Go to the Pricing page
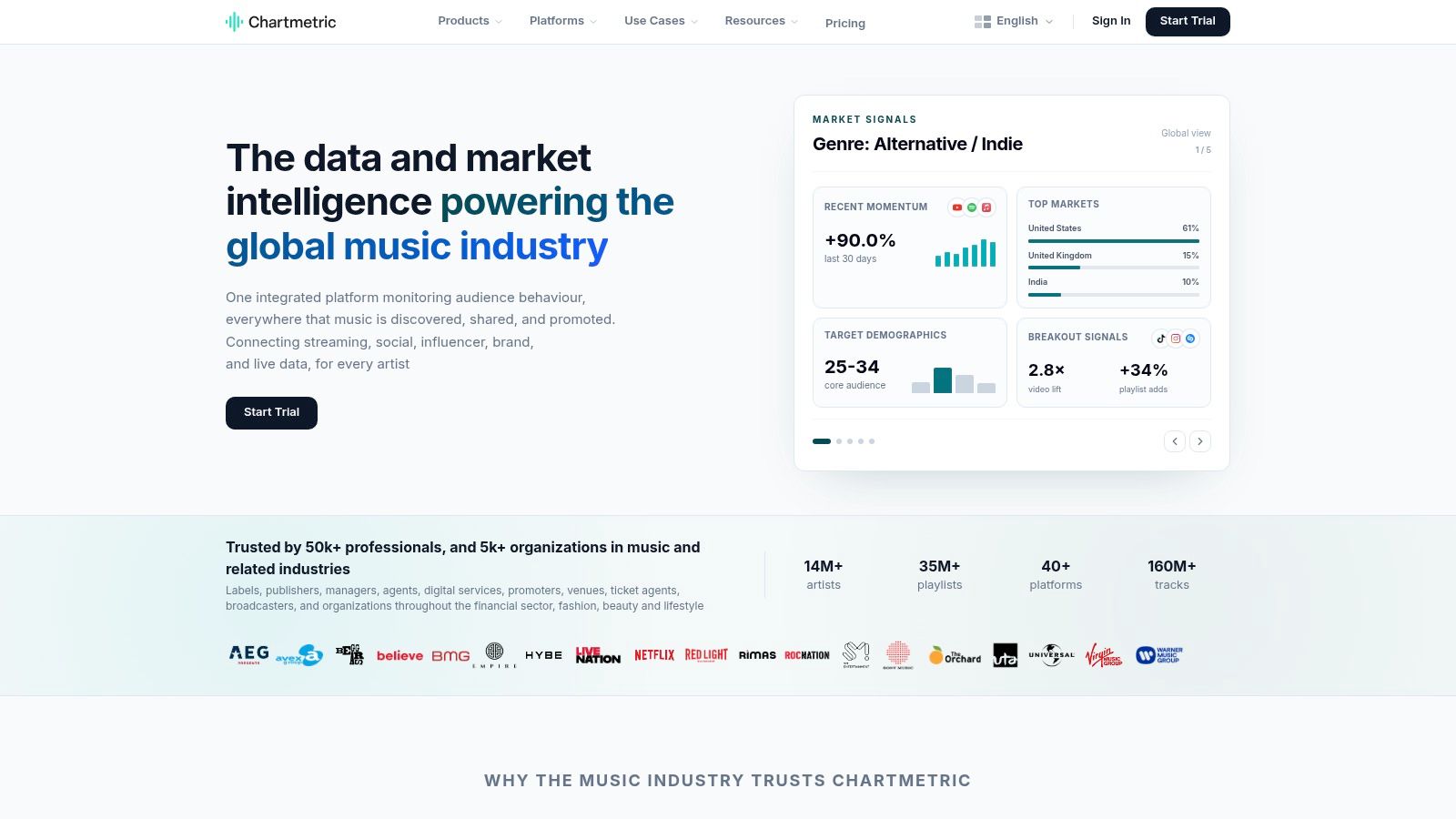Screen dimensions: 1456x819 [845, 23]
